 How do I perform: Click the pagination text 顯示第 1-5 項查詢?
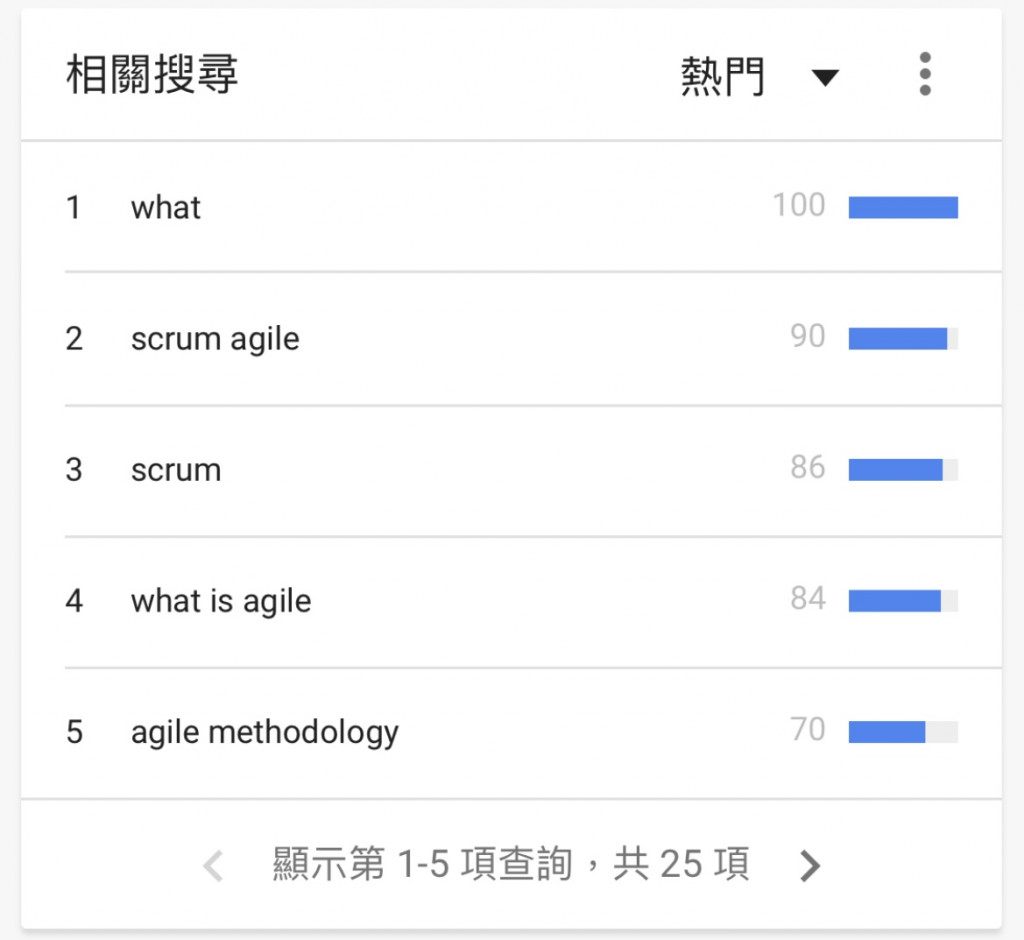tap(423, 864)
